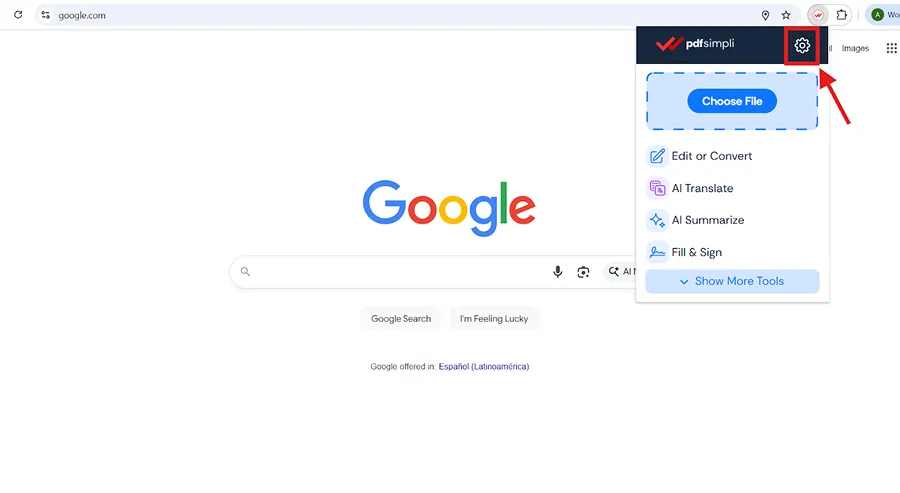Bookmark this page with star icon
900x493 pixels.
click(786, 15)
